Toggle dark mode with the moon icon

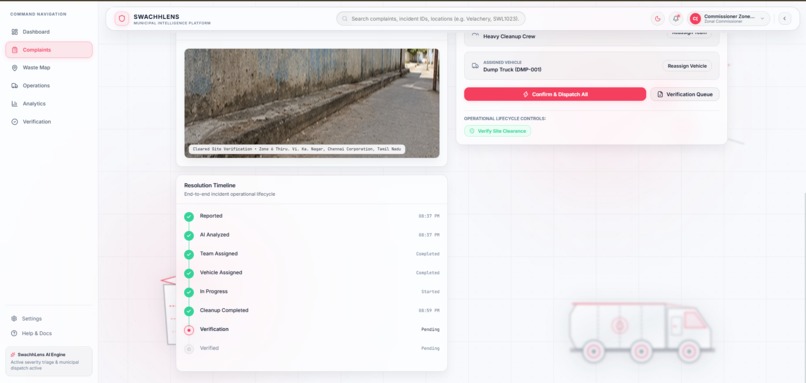pyautogui.click(x=657, y=19)
